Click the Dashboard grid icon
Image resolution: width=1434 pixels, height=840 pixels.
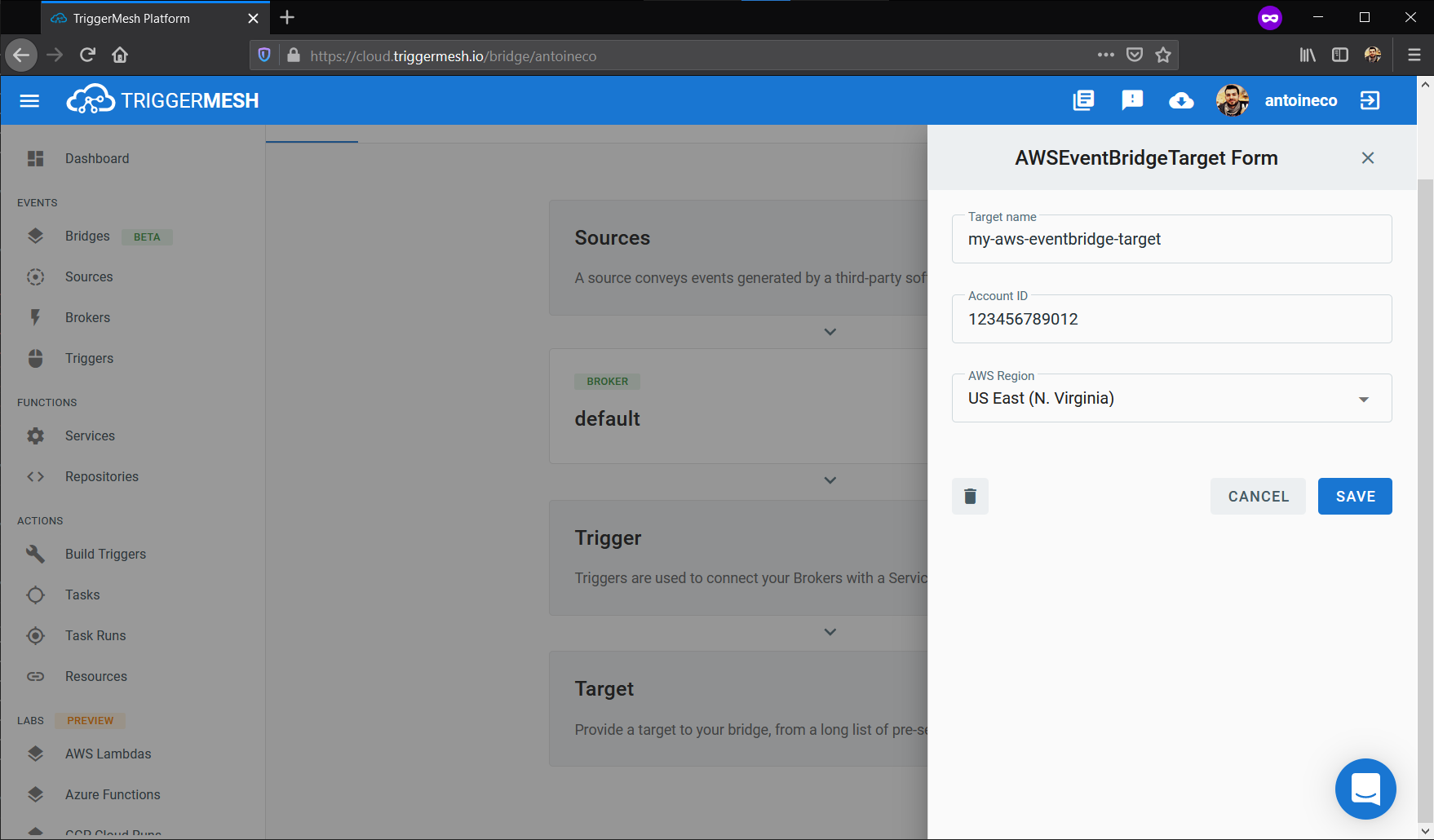point(35,158)
